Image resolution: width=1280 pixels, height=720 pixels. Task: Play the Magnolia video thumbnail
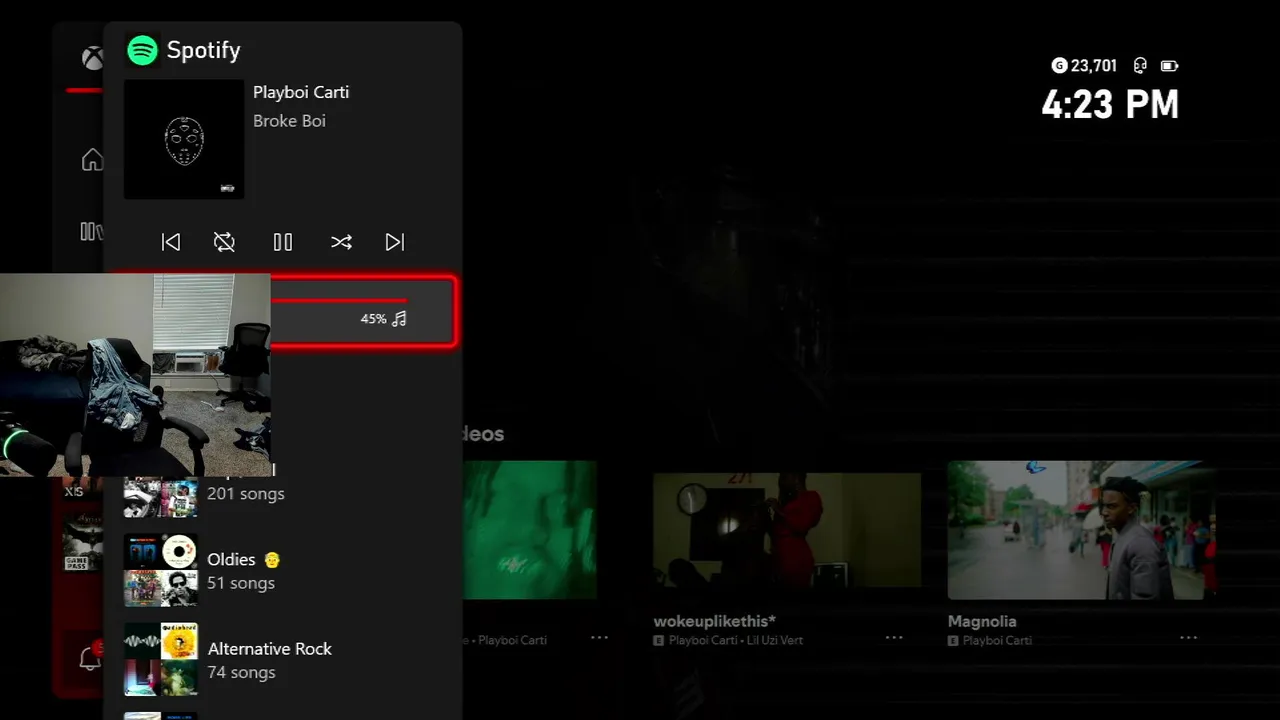point(1081,530)
